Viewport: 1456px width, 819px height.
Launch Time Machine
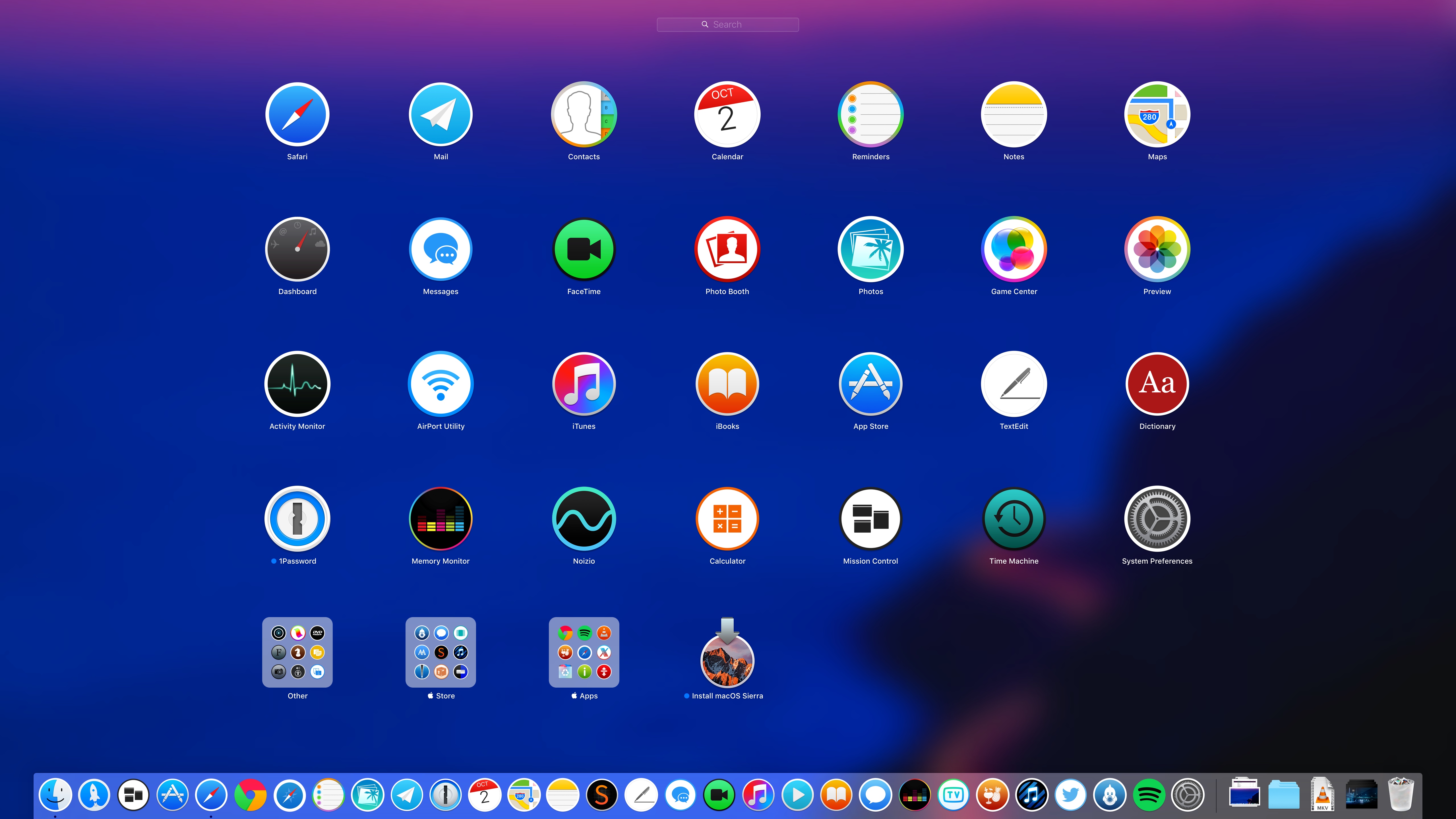(1014, 518)
